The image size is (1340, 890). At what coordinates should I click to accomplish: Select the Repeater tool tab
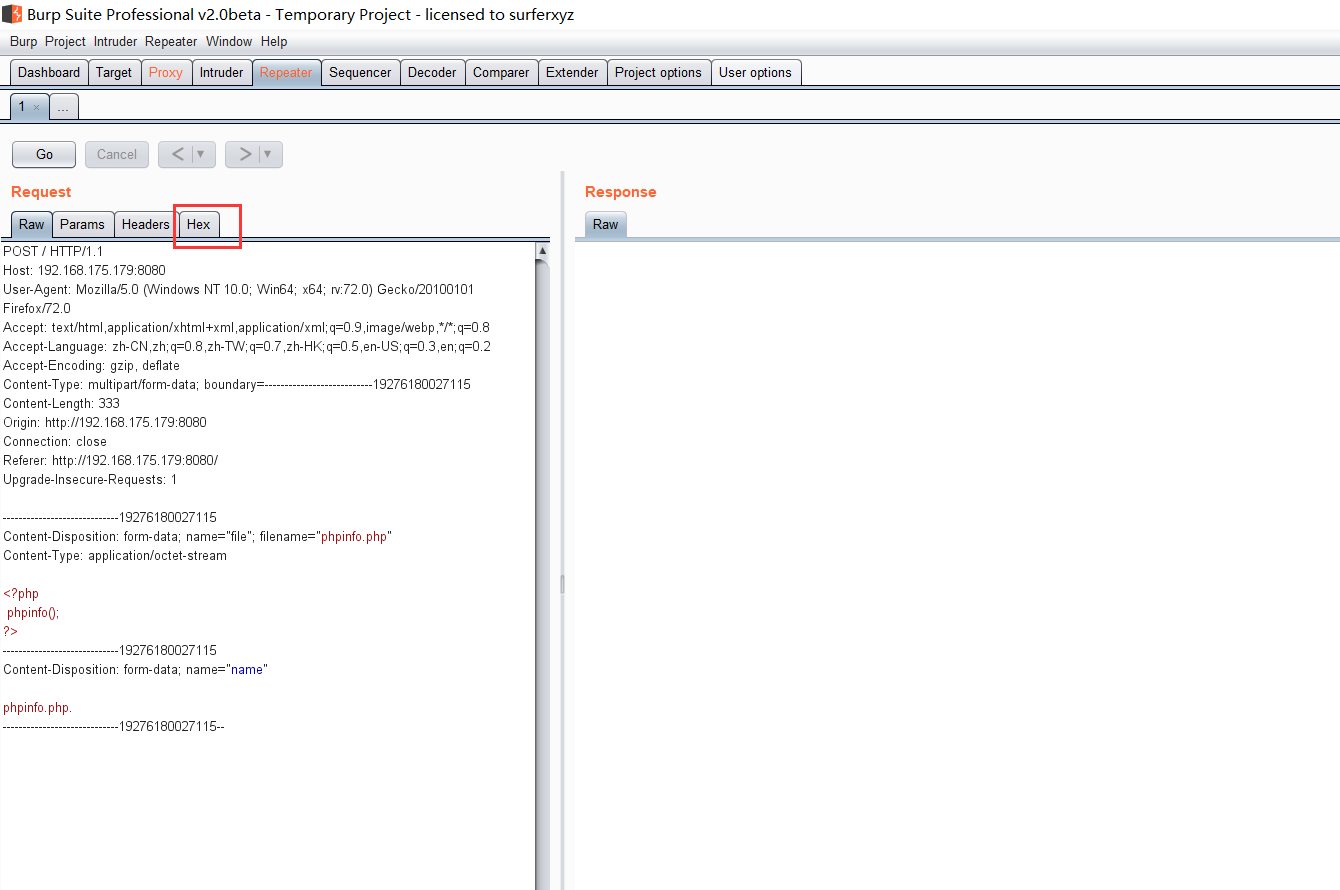point(286,73)
